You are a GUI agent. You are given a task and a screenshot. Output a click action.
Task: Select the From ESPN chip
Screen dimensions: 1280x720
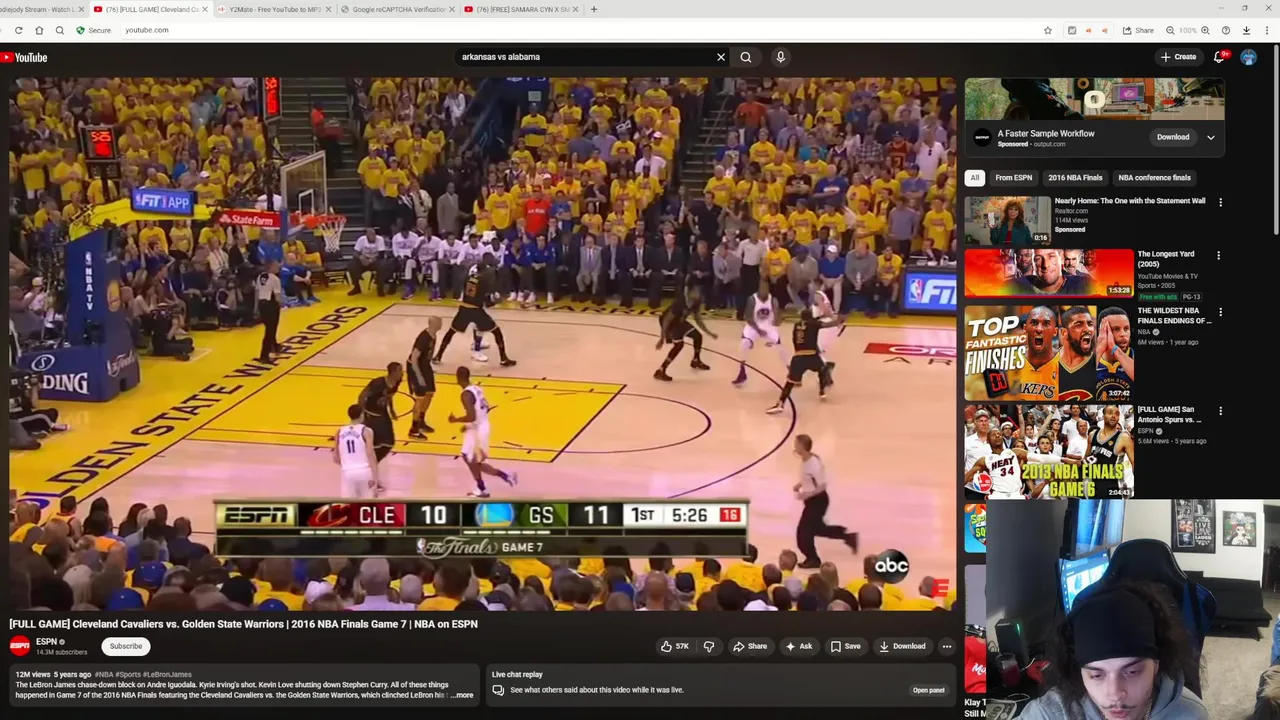point(1014,178)
